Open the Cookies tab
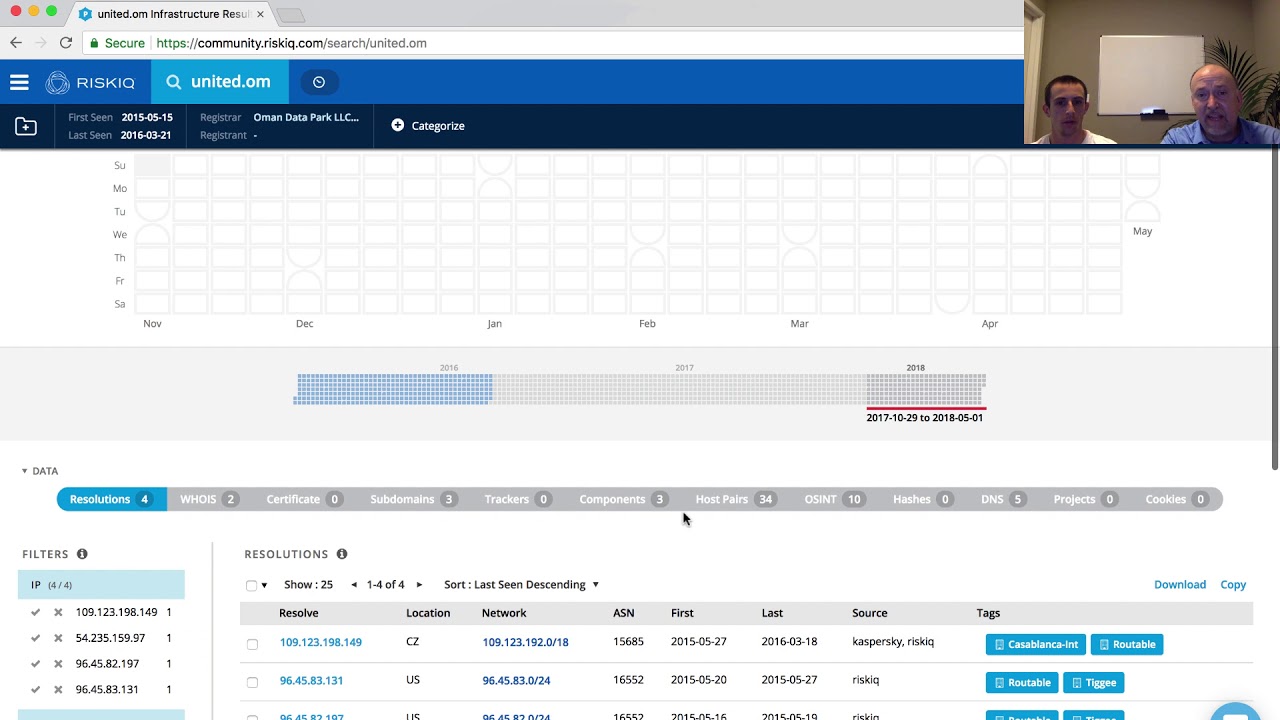 [1176, 499]
